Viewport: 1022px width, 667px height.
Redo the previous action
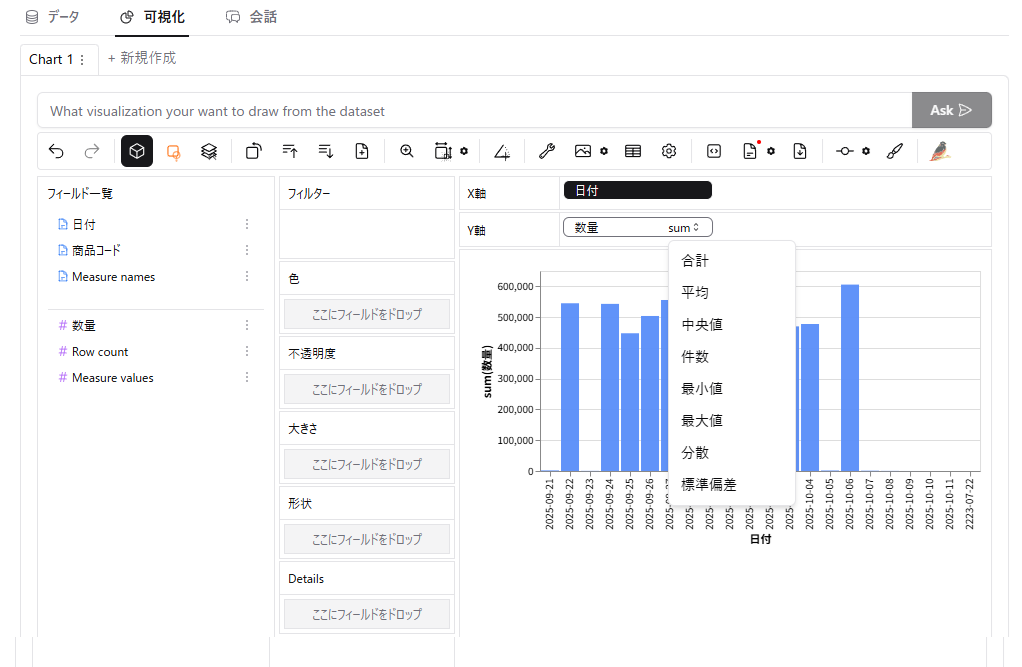(x=92, y=151)
